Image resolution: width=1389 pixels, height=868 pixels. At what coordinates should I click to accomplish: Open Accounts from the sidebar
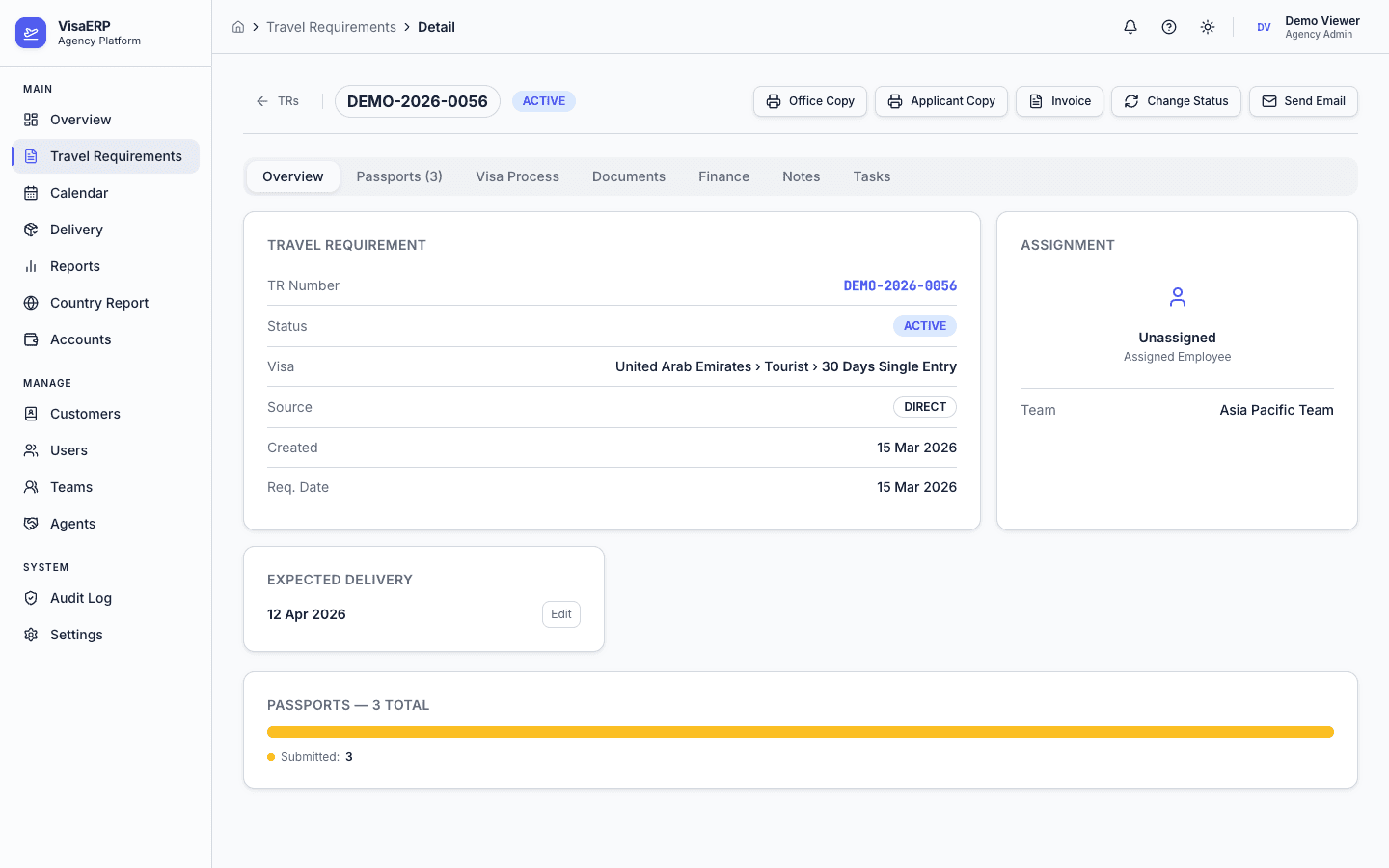80,339
